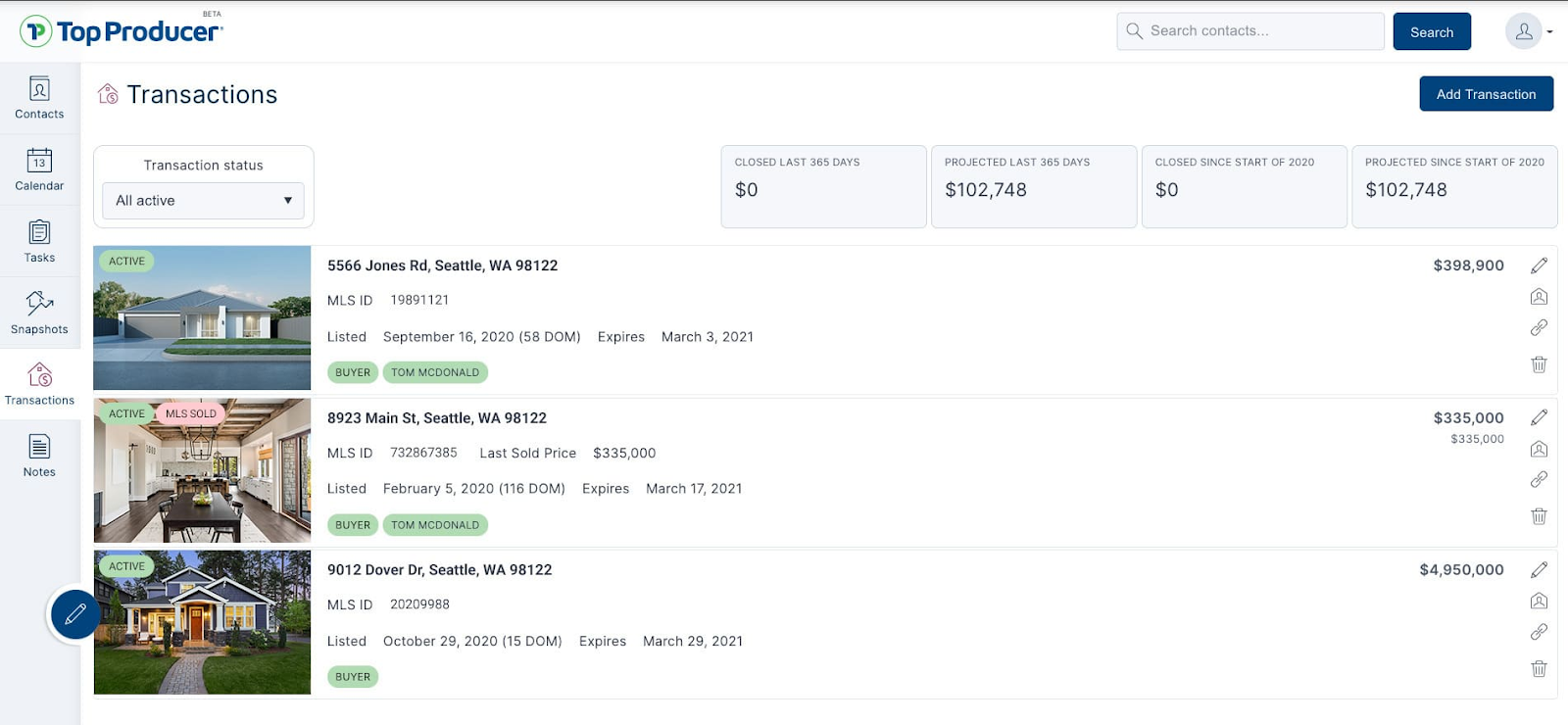Open link icon for 9012 Dover Dr
Viewport: 1568px width, 725px height.
(1539, 632)
